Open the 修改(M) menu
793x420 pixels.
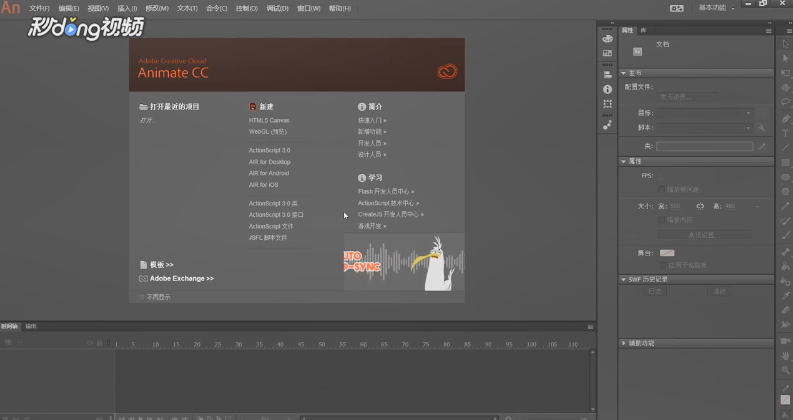coord(157,9)
